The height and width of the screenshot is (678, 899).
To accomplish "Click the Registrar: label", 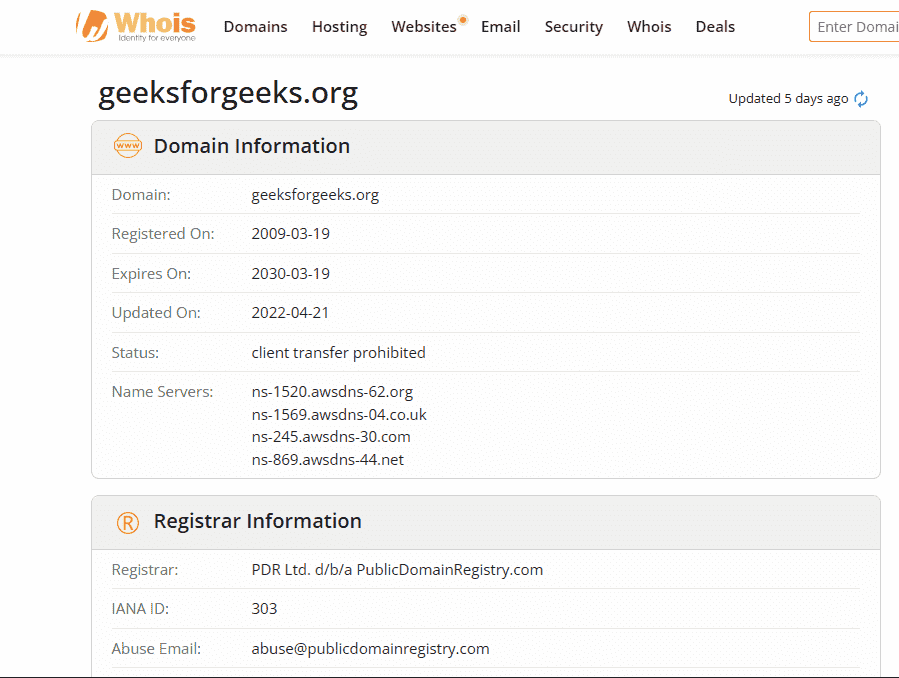I will [145, 570].
